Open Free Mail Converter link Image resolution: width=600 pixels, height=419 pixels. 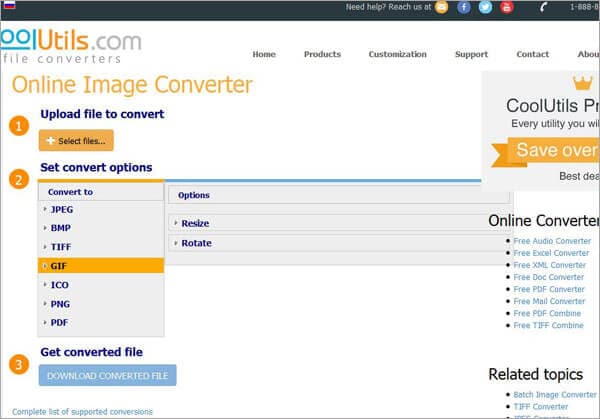pyautogui.click(x=549, y=302)
